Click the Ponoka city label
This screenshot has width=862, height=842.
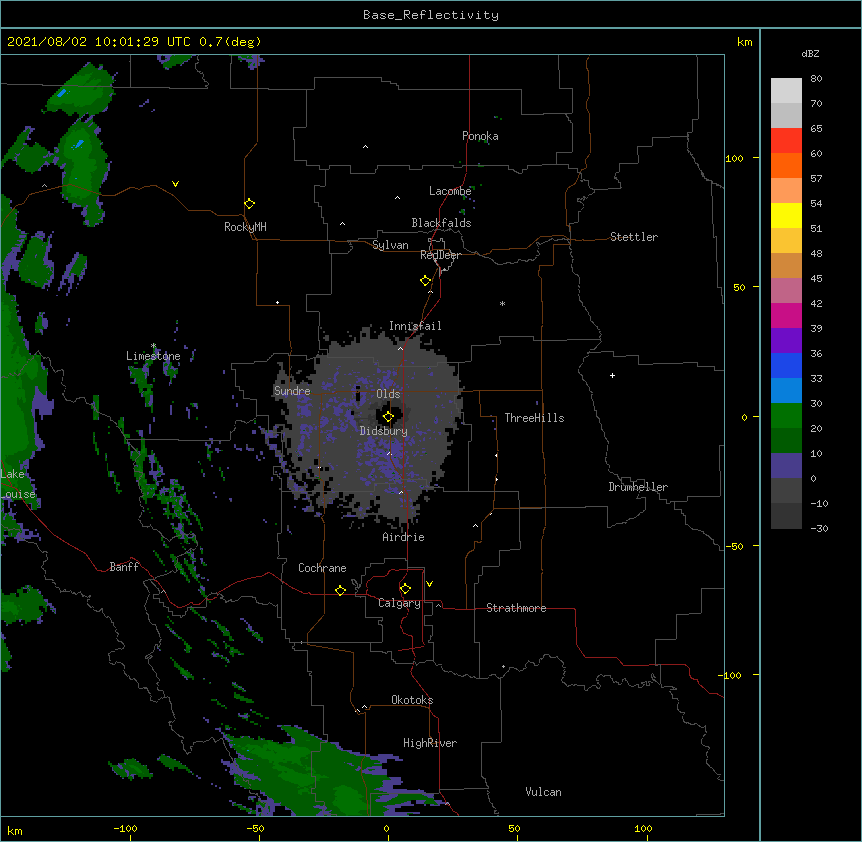point(480,136)
